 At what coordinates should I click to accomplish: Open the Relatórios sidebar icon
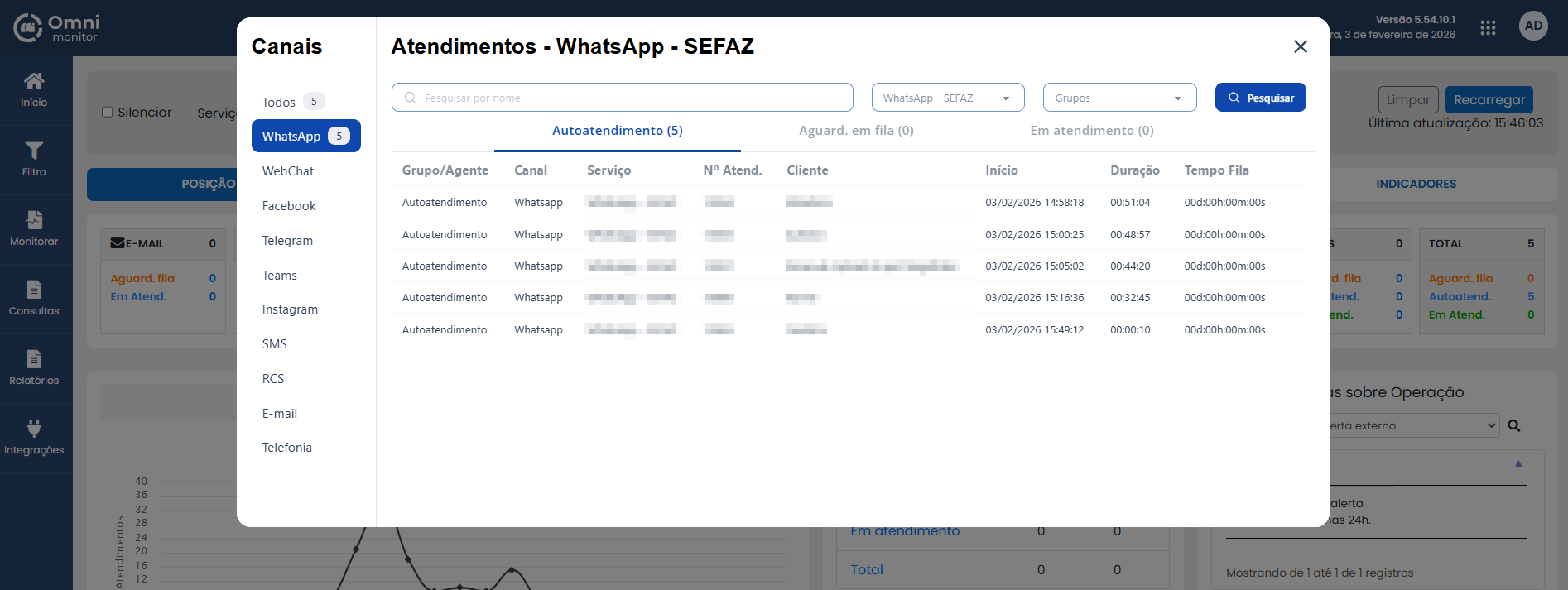point(34,359)
